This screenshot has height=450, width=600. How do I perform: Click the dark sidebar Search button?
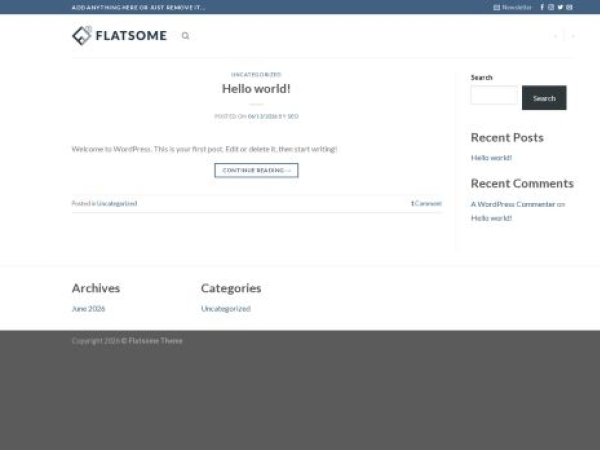[544, 98]
